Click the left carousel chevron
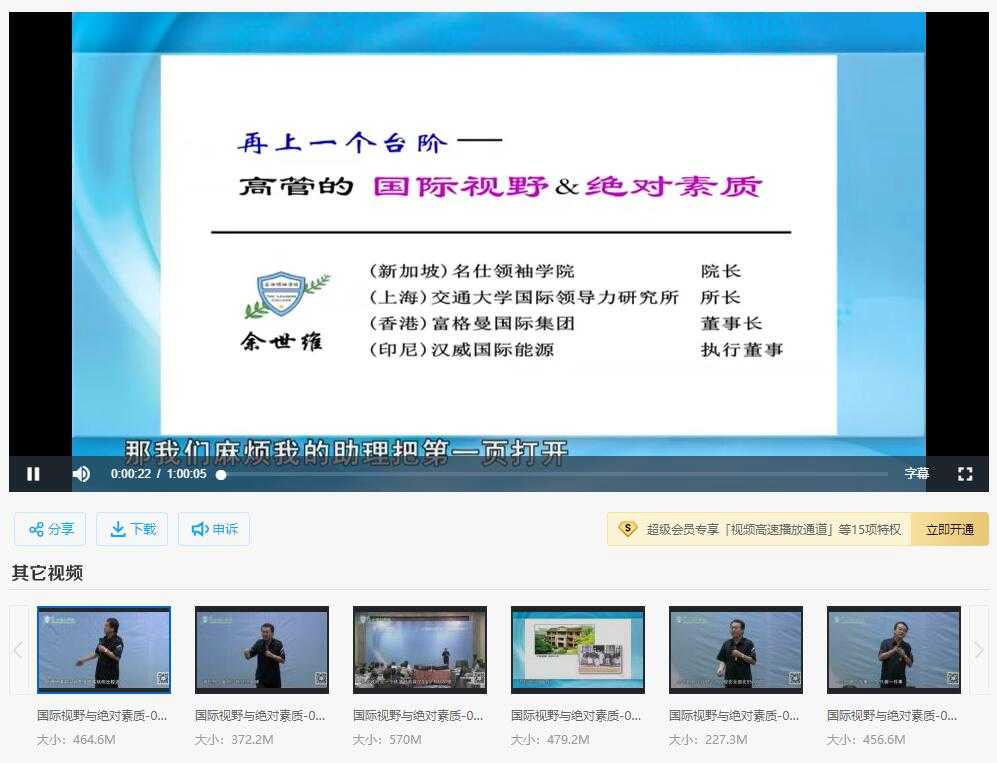 pos(16,650)
